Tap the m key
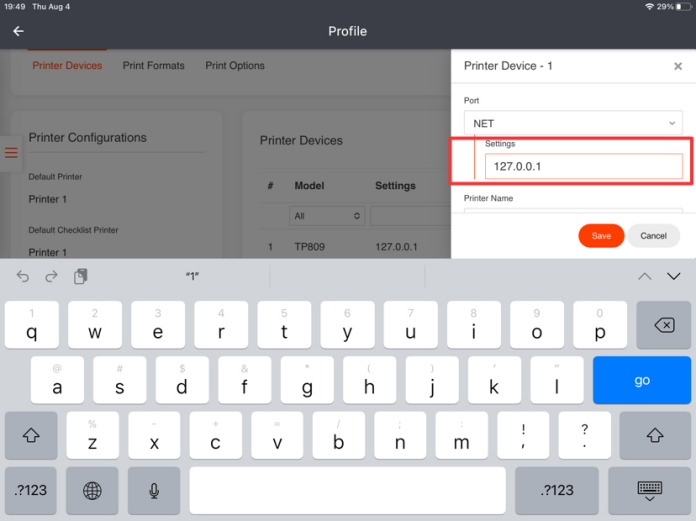This screenshot has height=521, width=696. pyautogui.click(x=461, y=435)
